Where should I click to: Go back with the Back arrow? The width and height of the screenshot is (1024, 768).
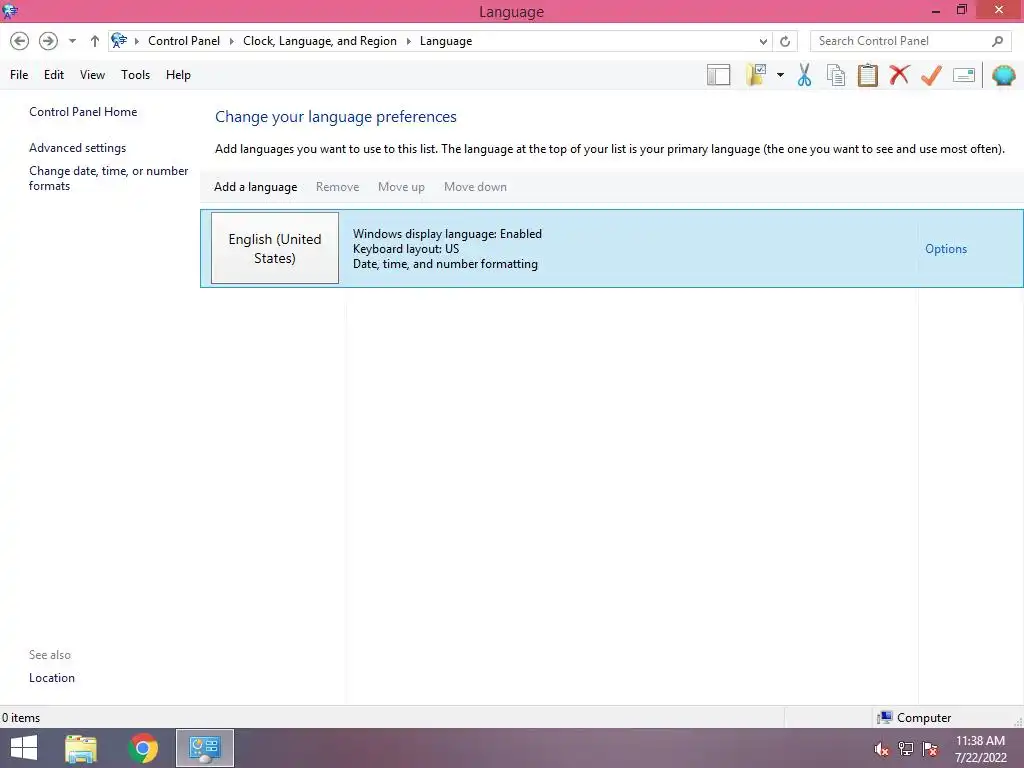(x=20, y=41)
